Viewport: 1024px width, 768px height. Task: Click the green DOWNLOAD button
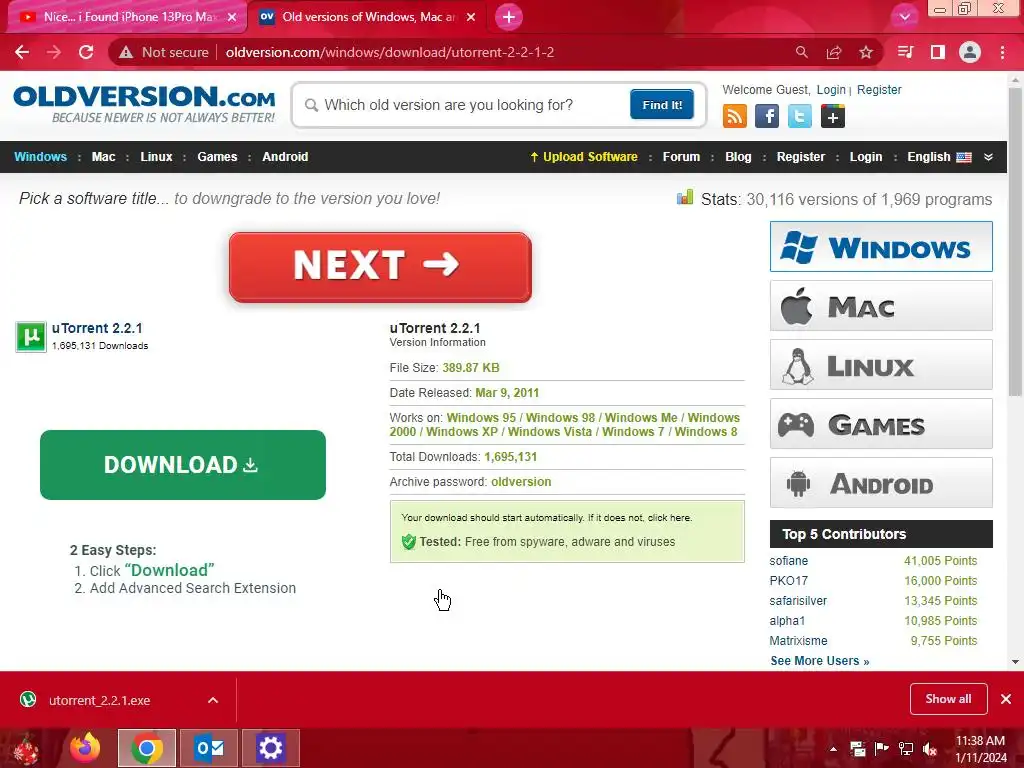pos(183,464)
